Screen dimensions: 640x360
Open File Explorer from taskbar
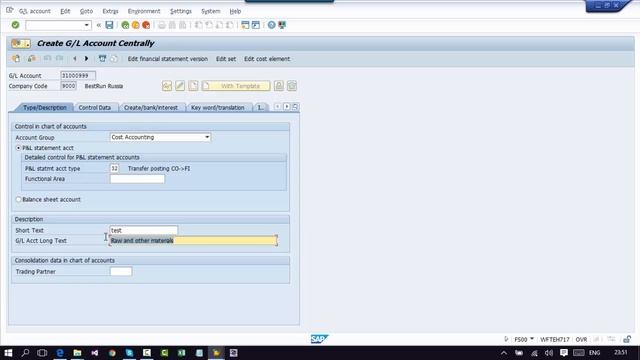(x=77, y=353)
